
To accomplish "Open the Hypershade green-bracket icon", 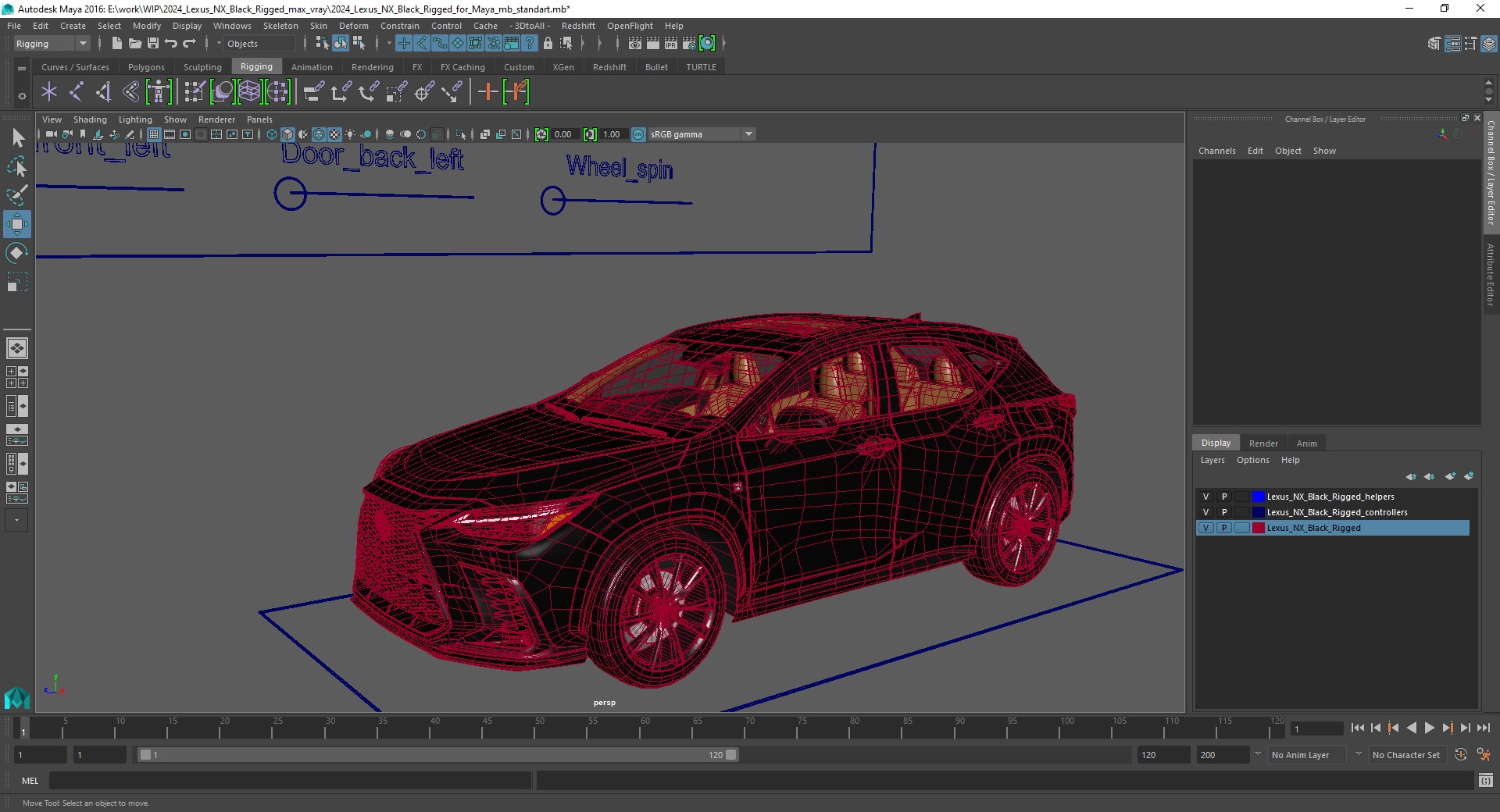I will pos(707,44).
